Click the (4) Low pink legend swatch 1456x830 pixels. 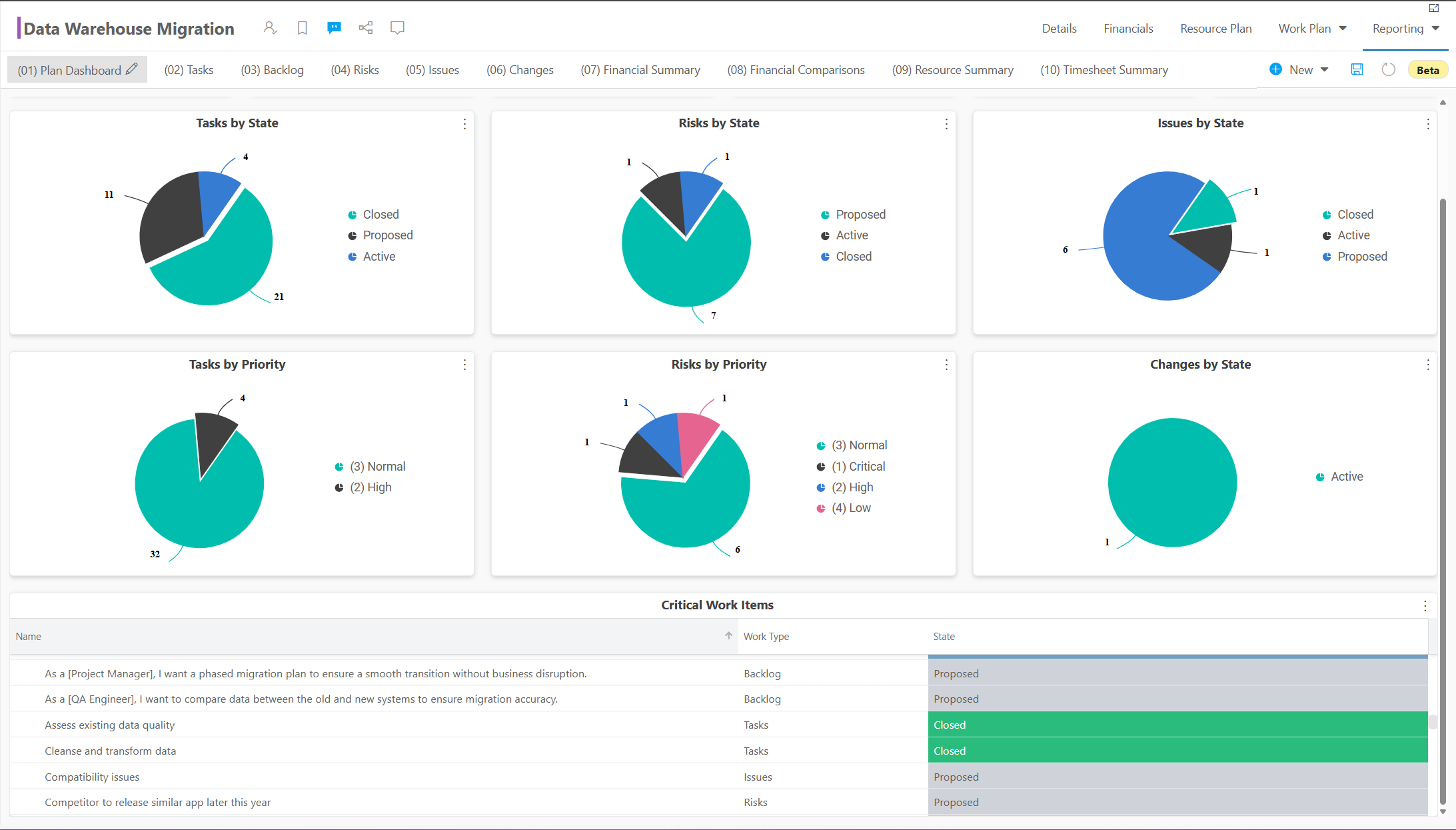(820, 508)
